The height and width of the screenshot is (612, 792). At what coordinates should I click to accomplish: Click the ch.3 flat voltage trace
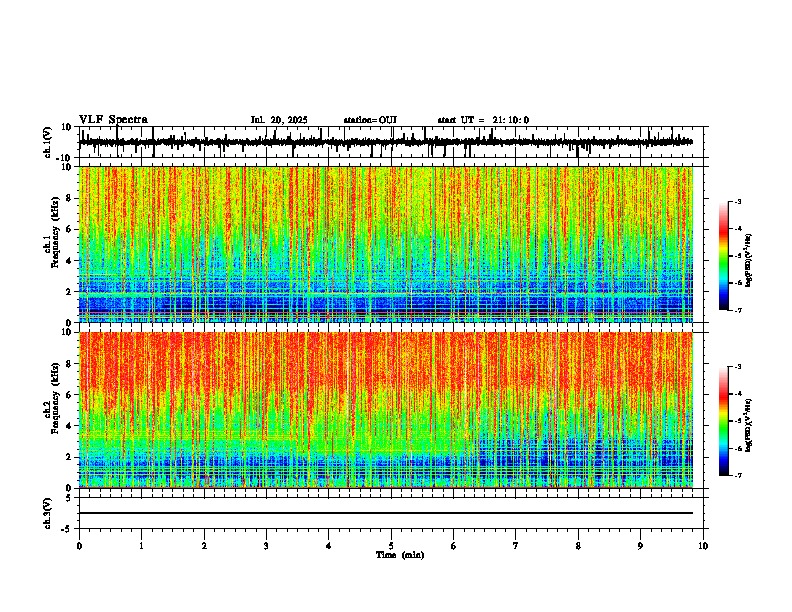(x=386, y=513)
